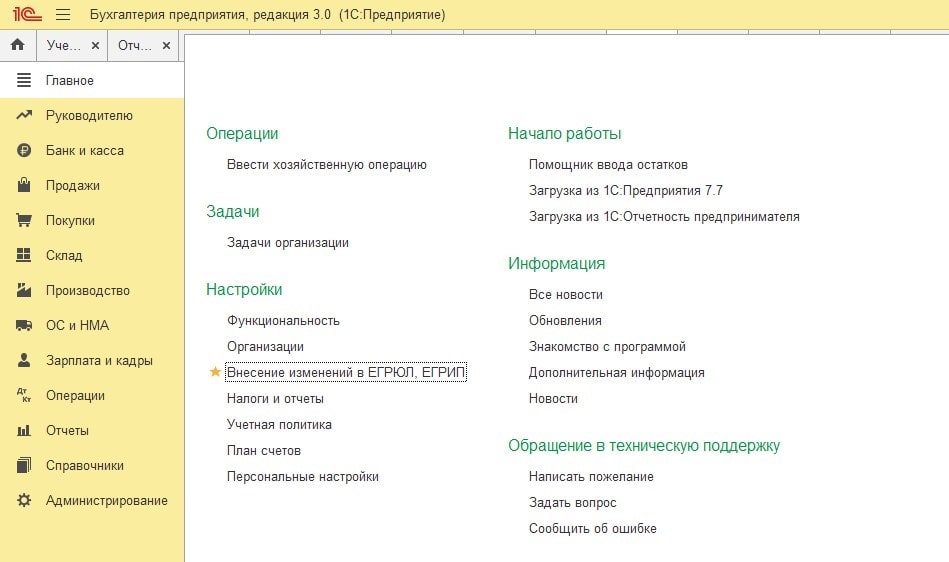Open Помощник ввода остатков

click(x=608, y=165)
